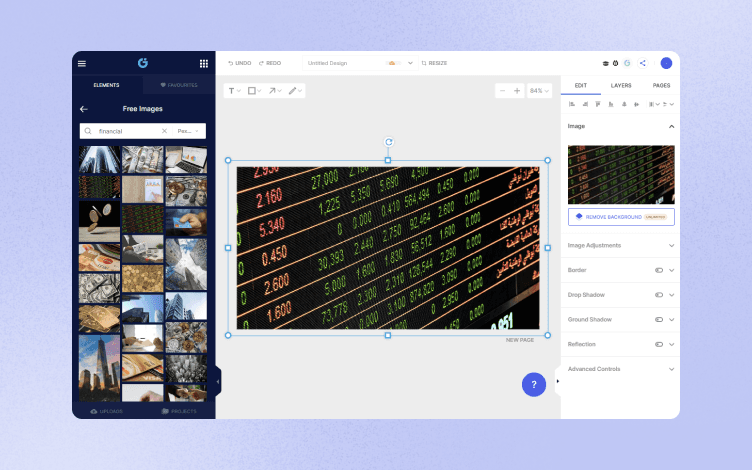The image size is (752, 470).
Task: Select the Shape rectangle tool
Action: (254, 91)
